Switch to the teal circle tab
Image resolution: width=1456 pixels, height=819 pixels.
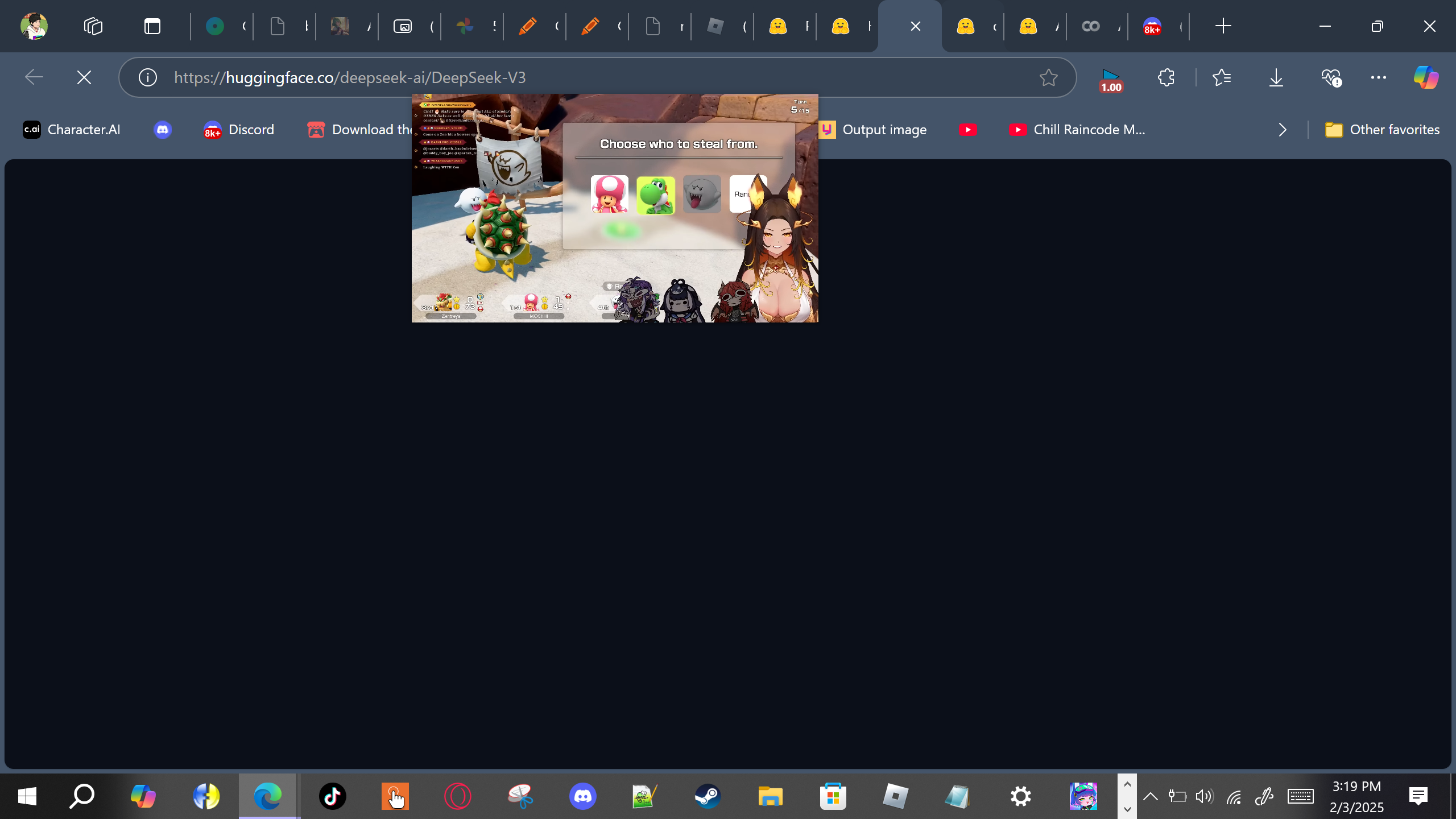[x=215, y=26]
